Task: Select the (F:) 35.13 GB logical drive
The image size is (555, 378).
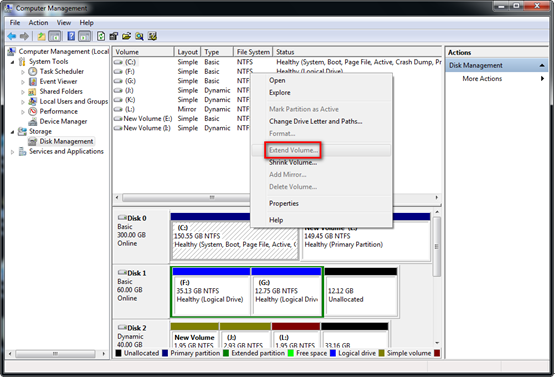Action: point(211,296)
